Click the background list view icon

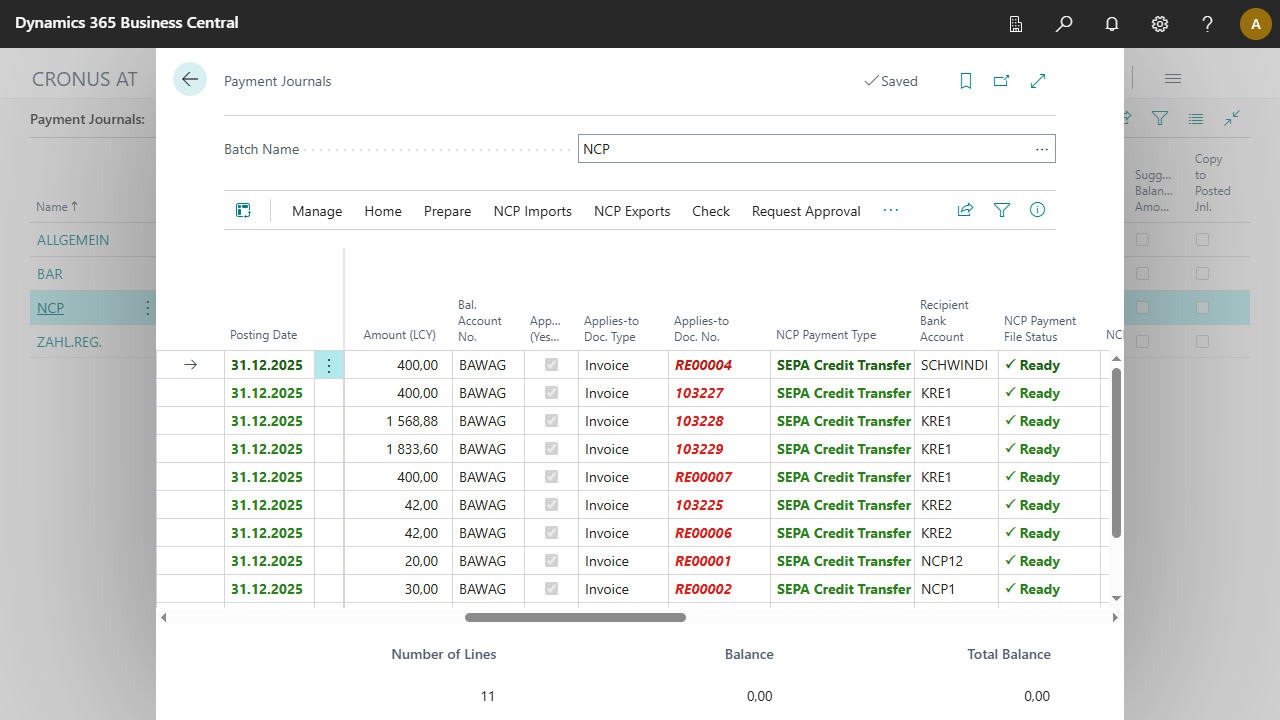1196,118
